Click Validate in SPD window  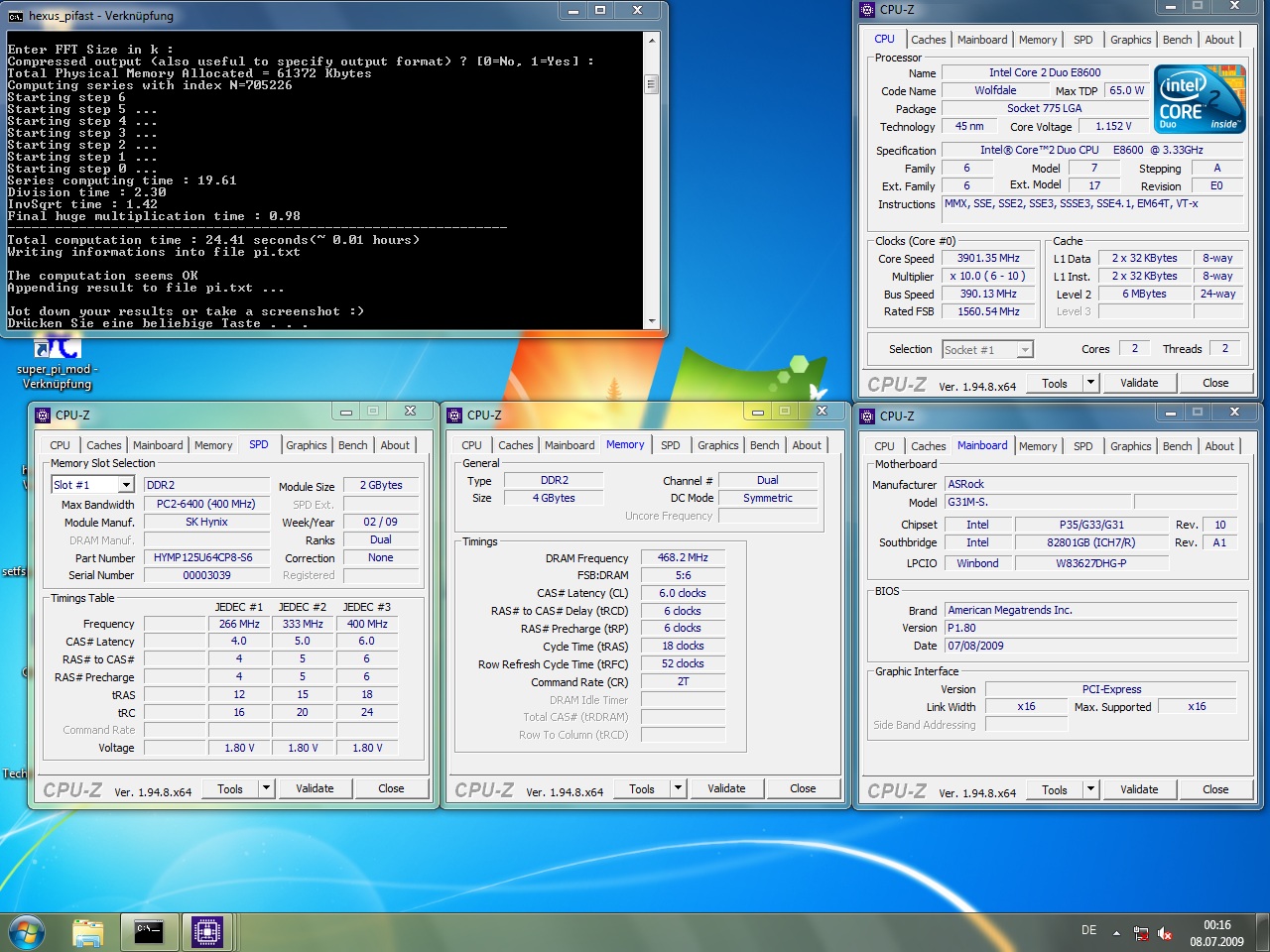click(315, 788)
